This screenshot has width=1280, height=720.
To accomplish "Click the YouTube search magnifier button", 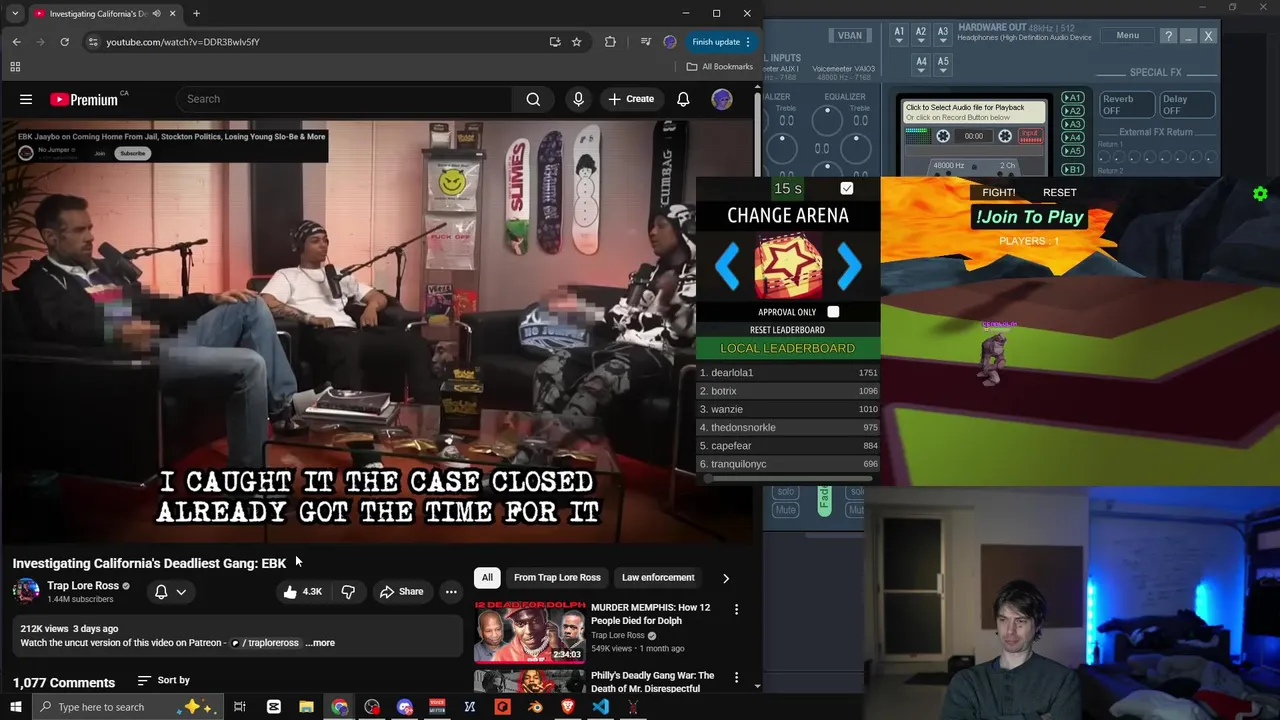I will coord(533,99).
